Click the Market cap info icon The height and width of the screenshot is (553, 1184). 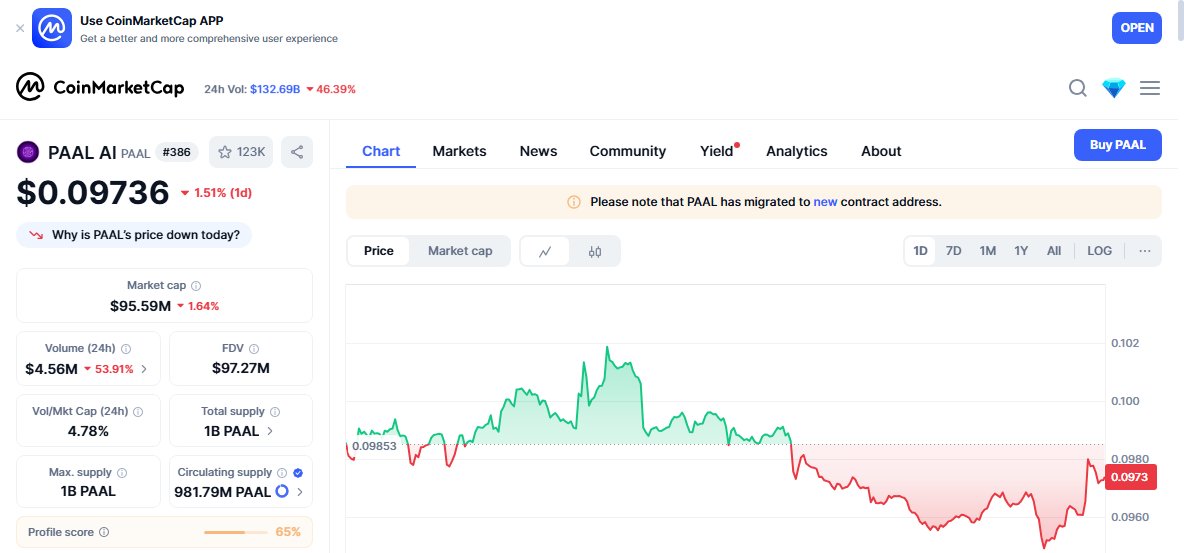[x=196, y=286]
